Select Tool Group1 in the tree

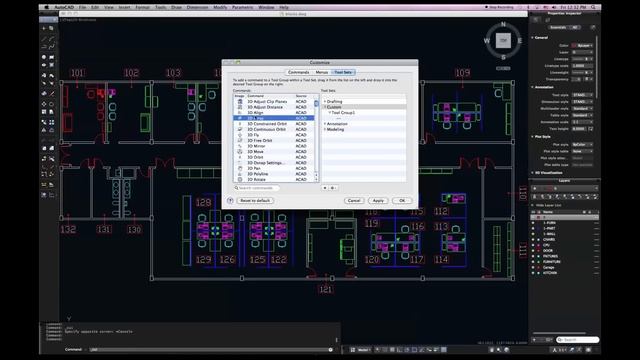click(343, 113)
